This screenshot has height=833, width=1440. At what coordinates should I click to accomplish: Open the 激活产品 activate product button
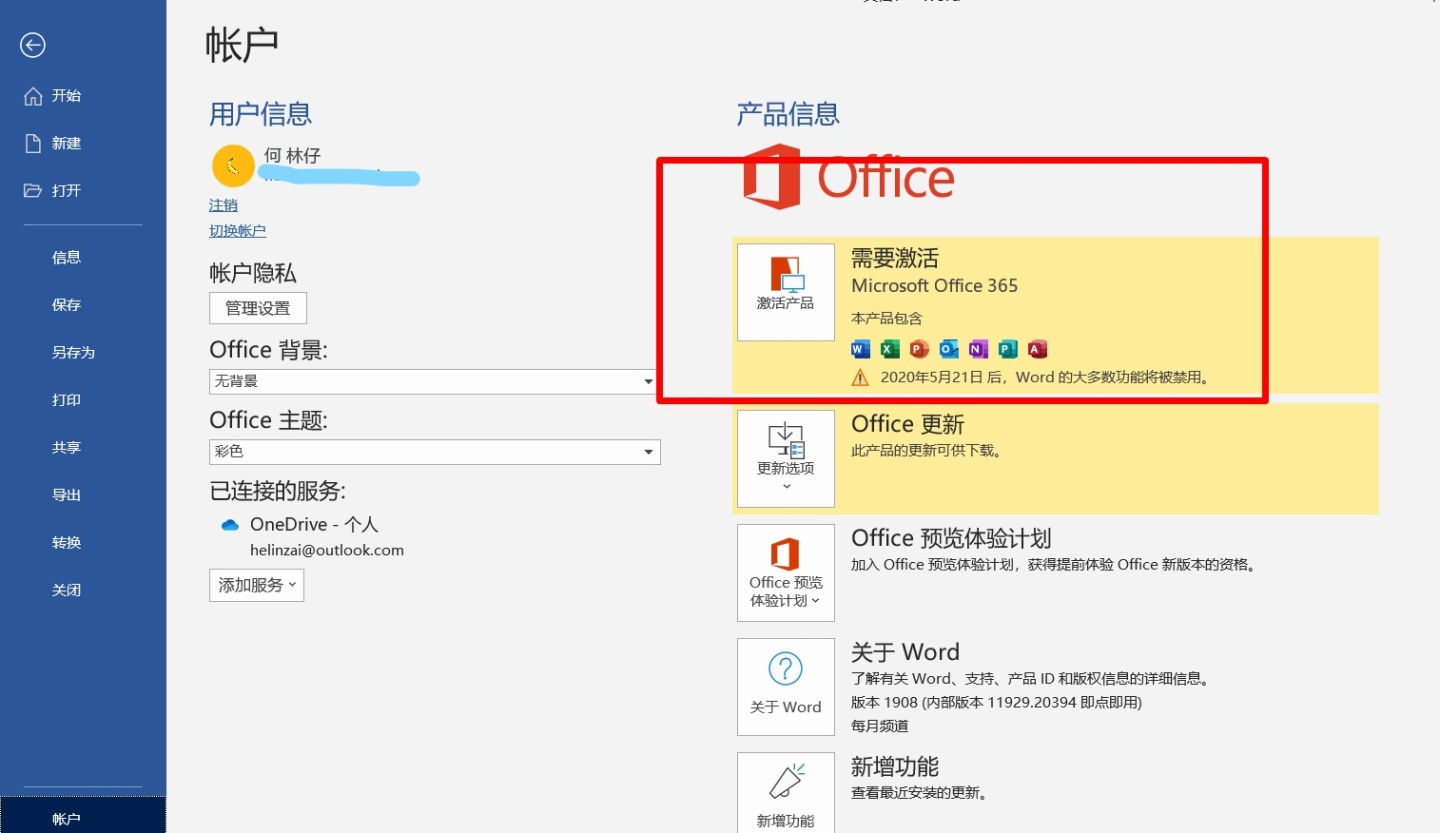(786, 292)
